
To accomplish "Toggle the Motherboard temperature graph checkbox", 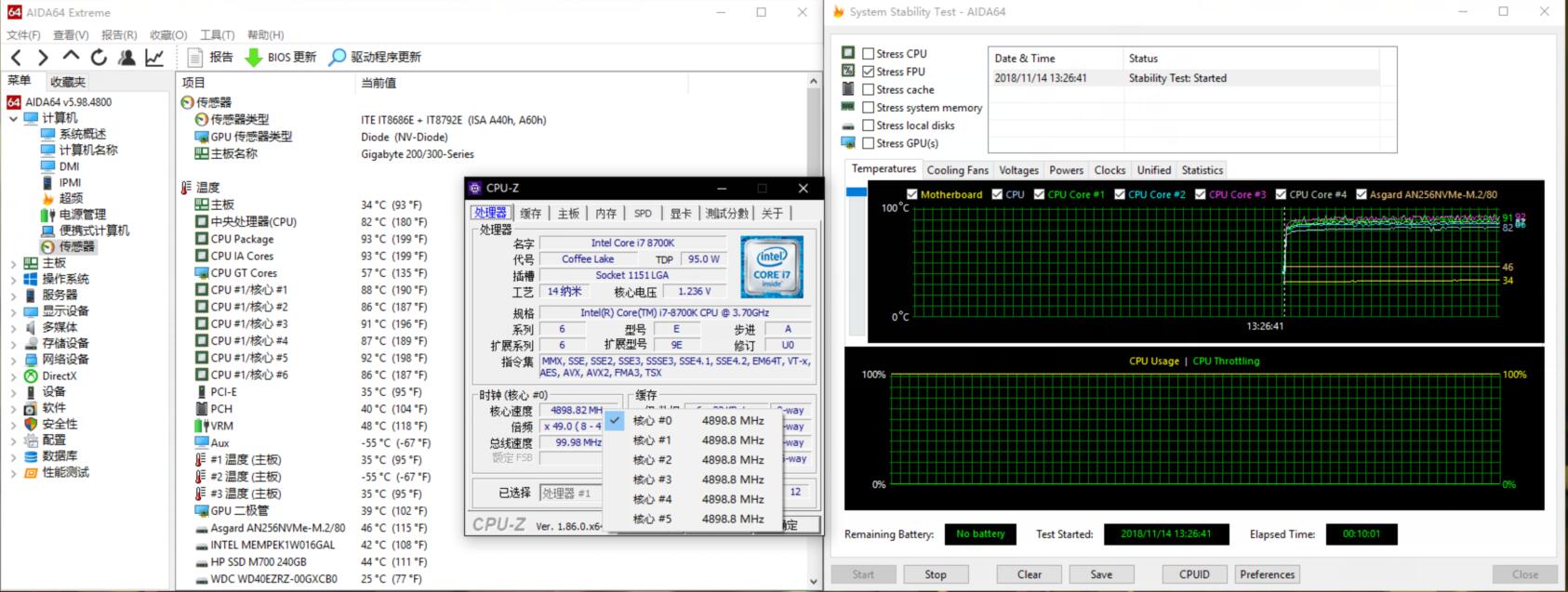I will pos(911,194).
